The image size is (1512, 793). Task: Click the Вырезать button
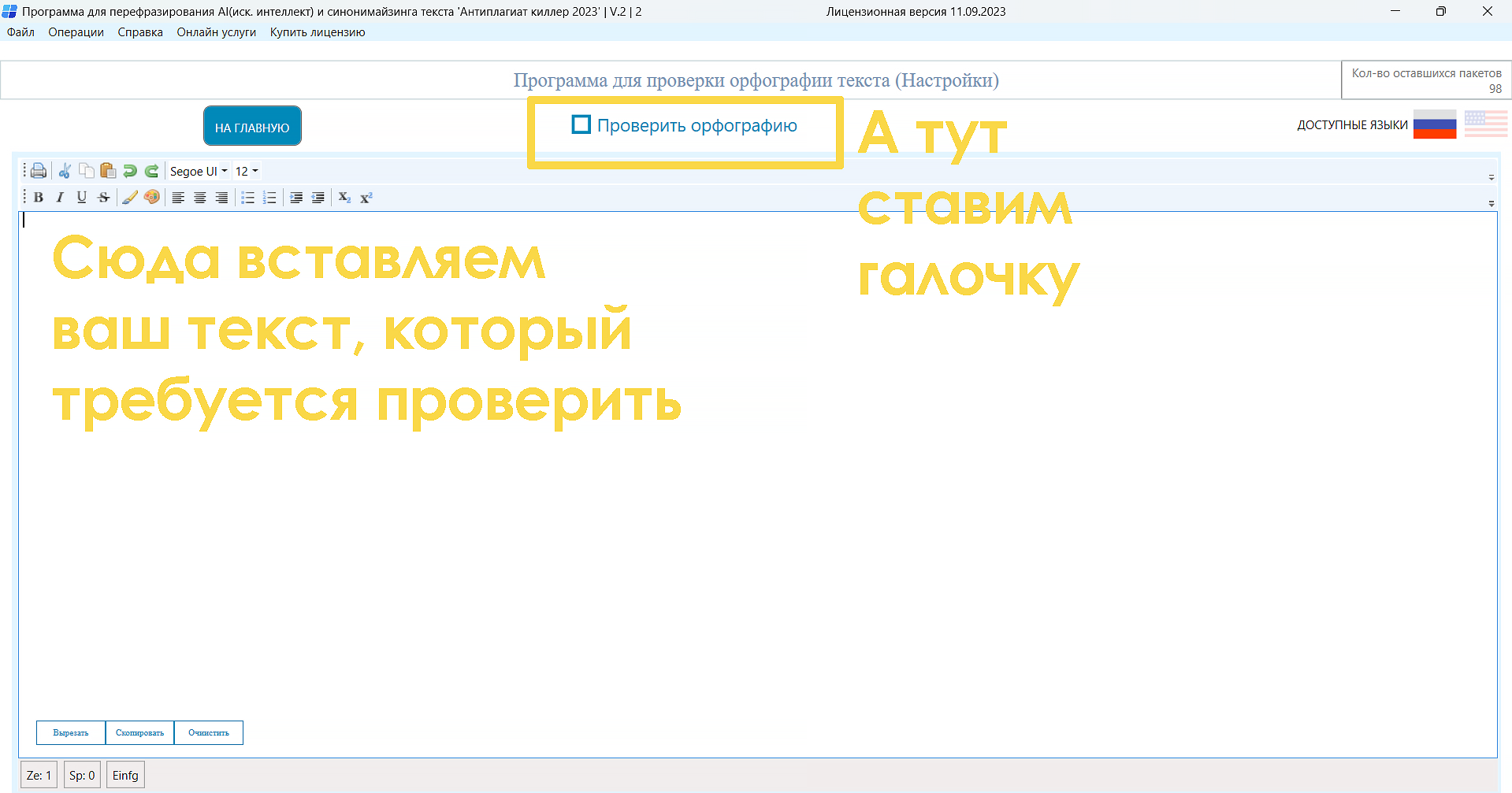pyautogui.click(x=71, y=732)
